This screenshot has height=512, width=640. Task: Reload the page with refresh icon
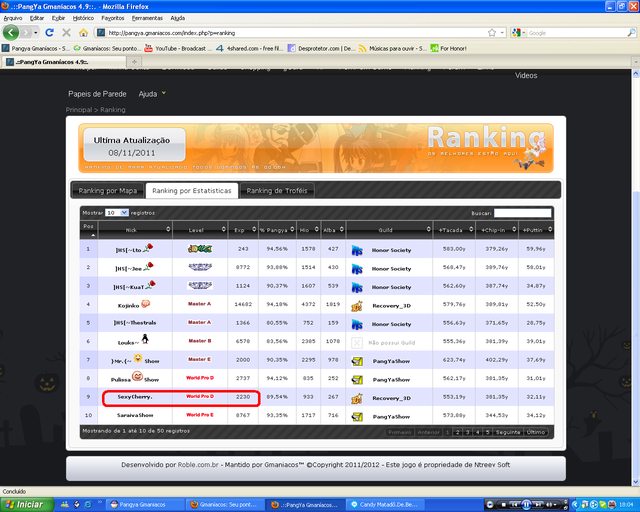49,33
